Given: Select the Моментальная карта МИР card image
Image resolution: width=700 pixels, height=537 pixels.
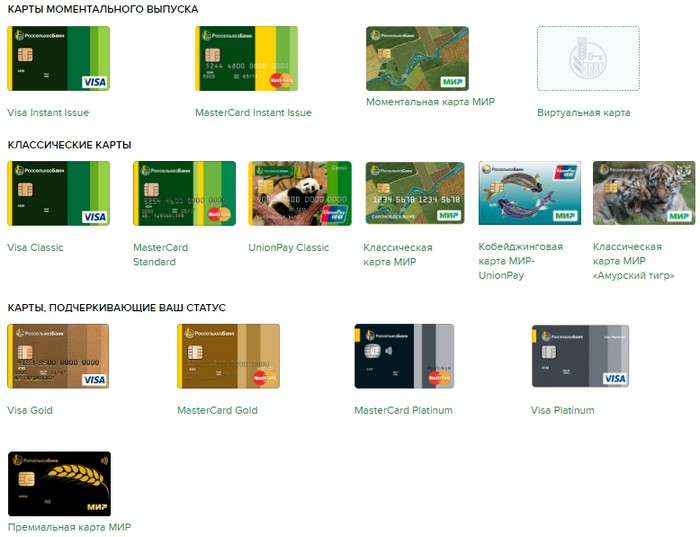Looking at the screenshot, I should pos(417,58).
